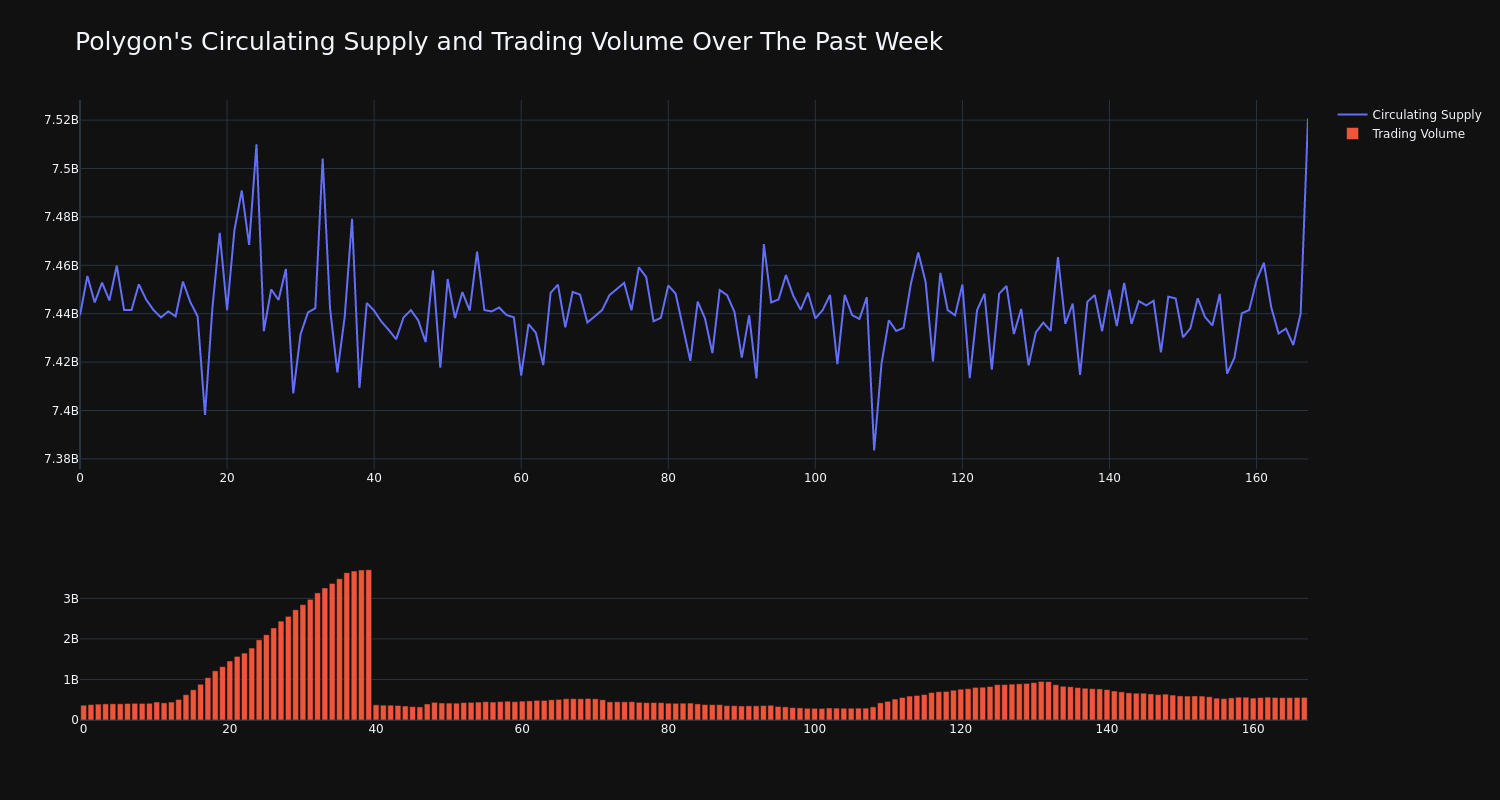Click x-axis label 40 on supply chart
The width and height of the screenshot is (1500, 800).
click(x=374, y=478)
